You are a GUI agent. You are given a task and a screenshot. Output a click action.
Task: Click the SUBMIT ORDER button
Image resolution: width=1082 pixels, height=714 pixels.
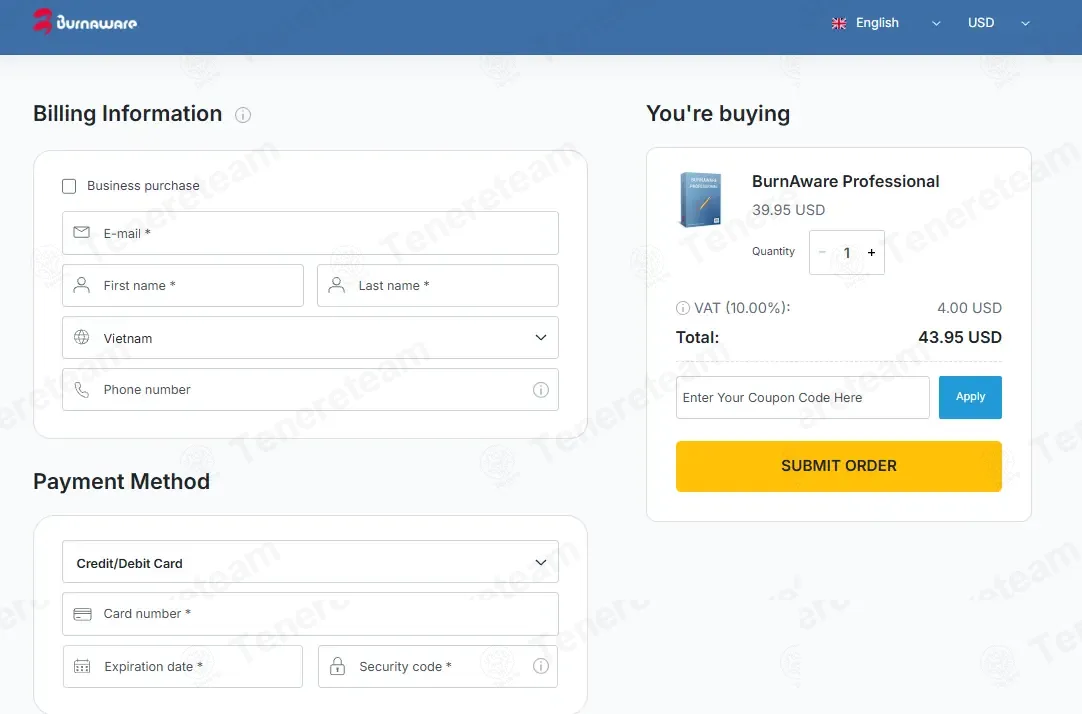click(x=838, y=466)
